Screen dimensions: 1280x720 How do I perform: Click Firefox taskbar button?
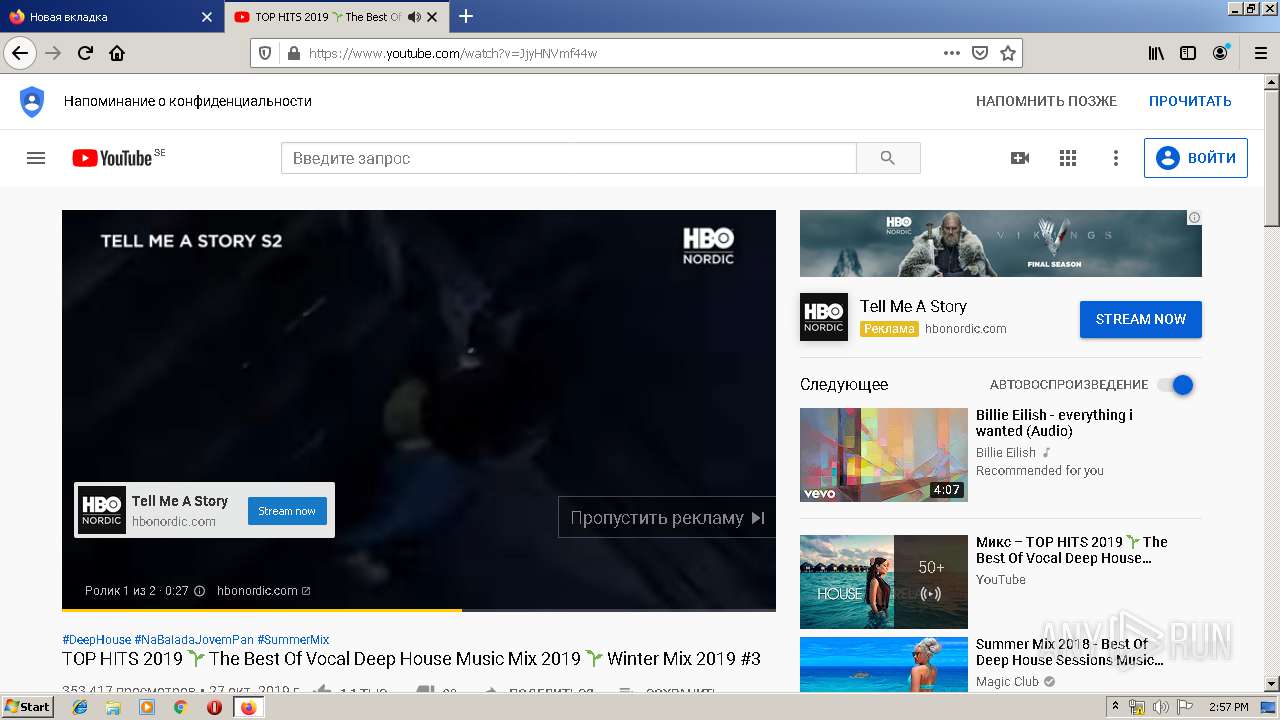(x=248, y=707)
